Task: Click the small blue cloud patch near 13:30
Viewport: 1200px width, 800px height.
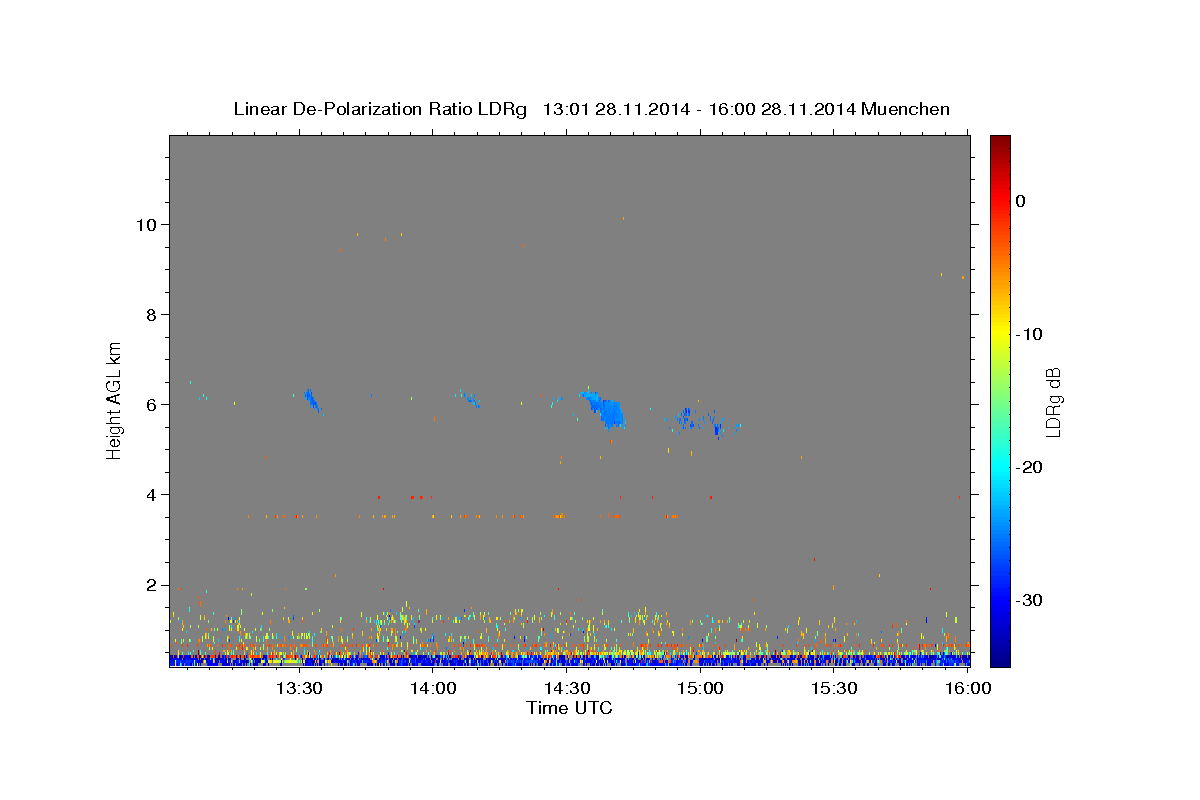Action: pyautogui.click(x=312, y=400)
